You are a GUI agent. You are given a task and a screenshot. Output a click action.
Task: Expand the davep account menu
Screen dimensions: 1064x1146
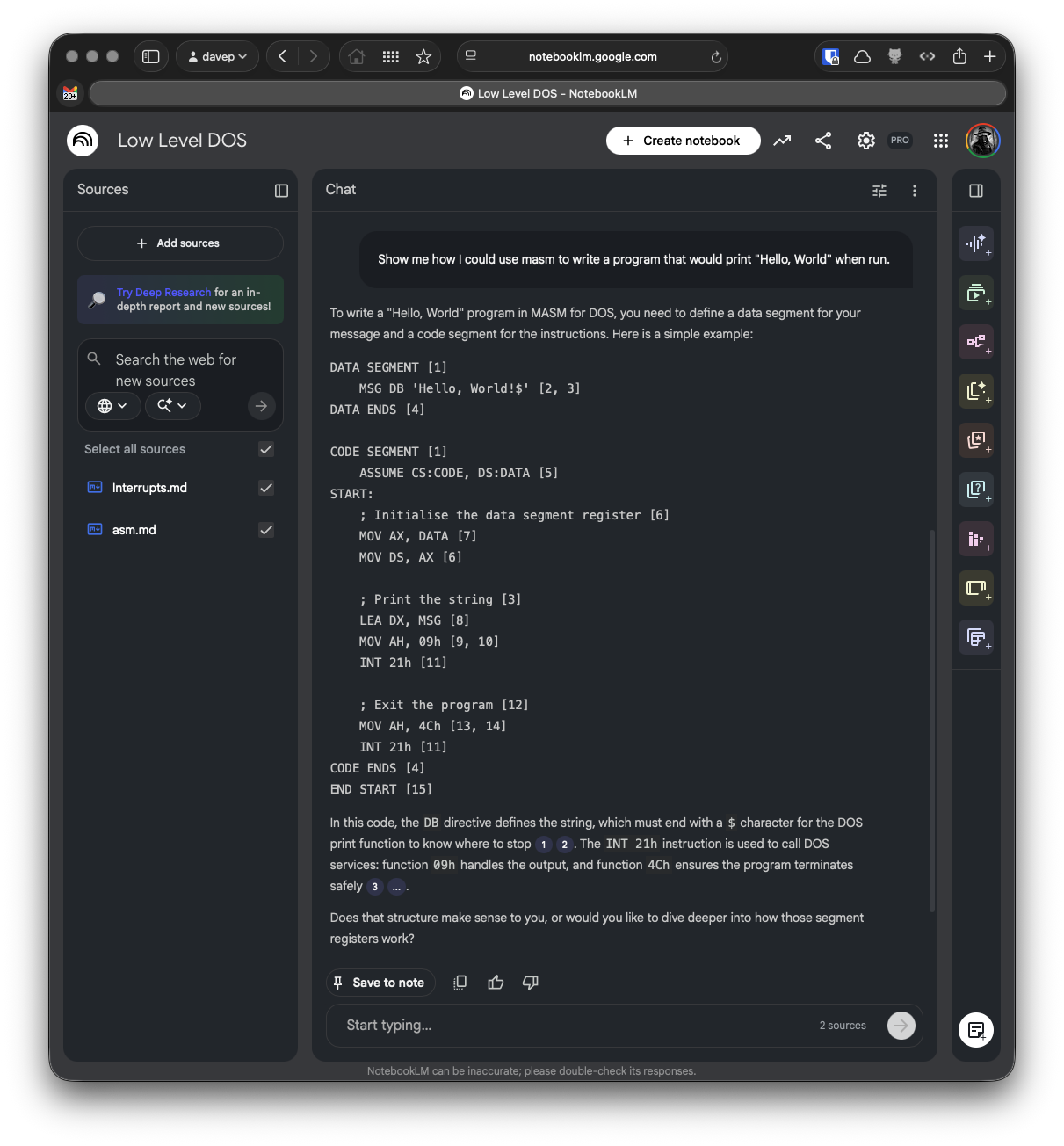[216, 55]
